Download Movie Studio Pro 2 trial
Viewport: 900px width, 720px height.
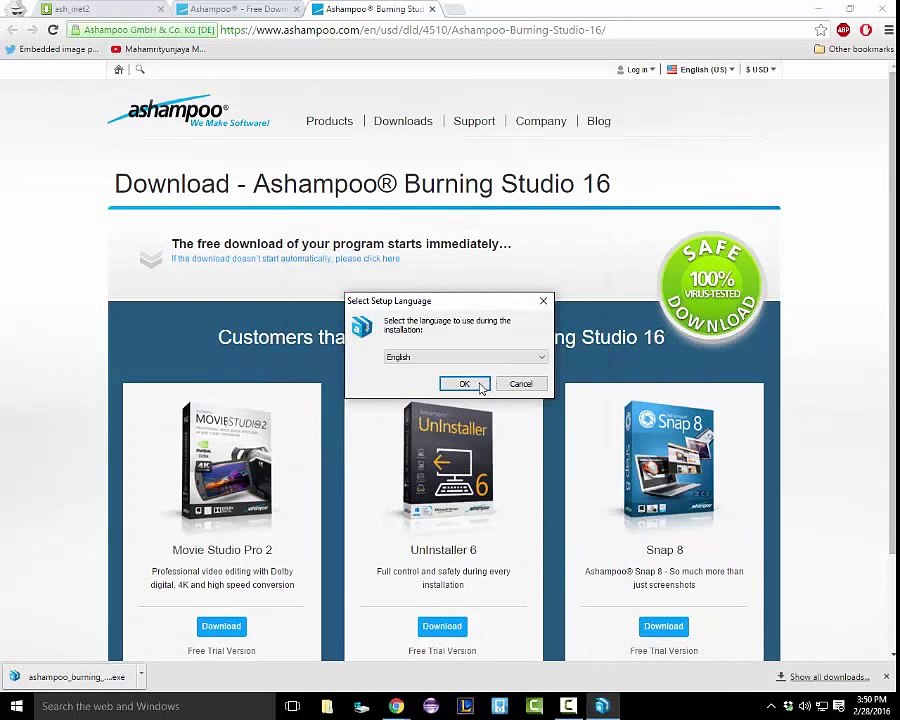[x=222, y=626]
